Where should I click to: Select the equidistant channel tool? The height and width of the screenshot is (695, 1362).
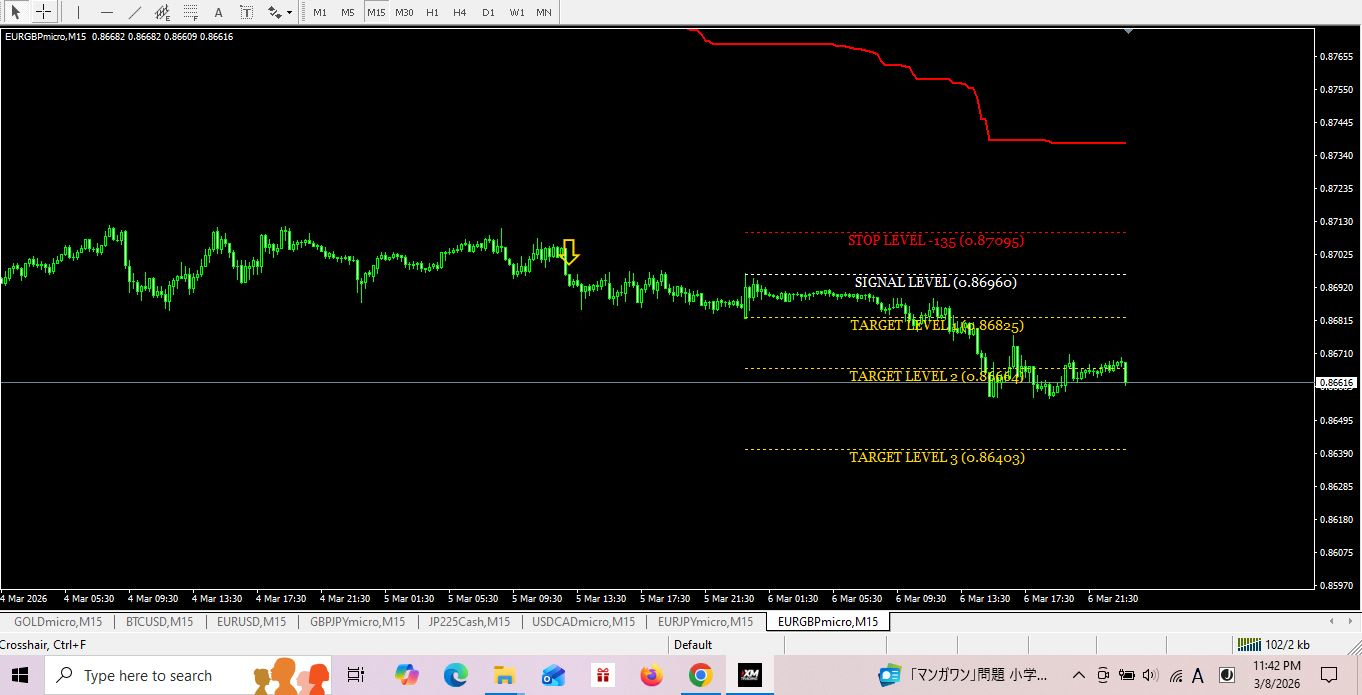[x=162, y=12]
